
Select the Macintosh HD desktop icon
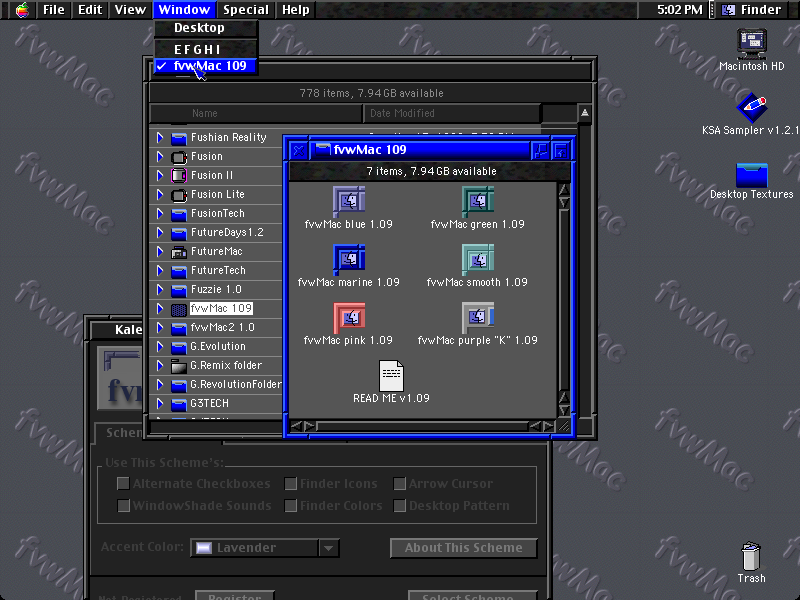point(752,43)
